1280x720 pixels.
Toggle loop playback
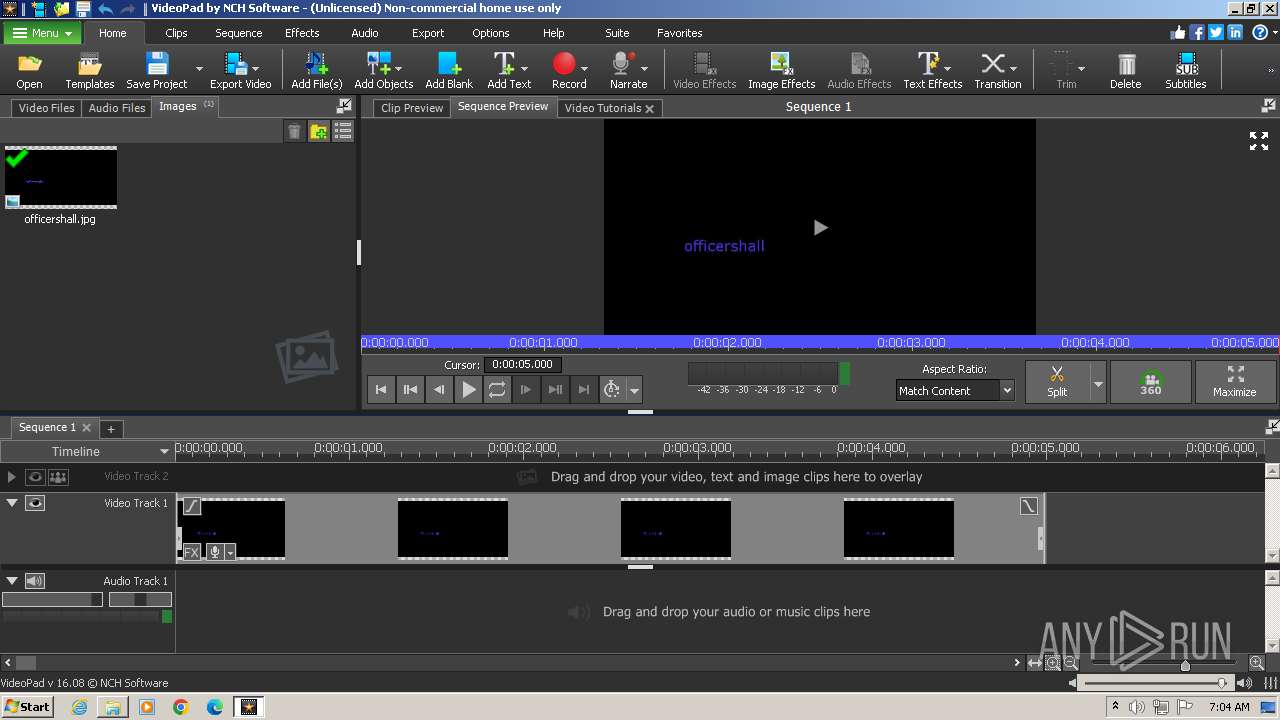(x=497, y=390)
